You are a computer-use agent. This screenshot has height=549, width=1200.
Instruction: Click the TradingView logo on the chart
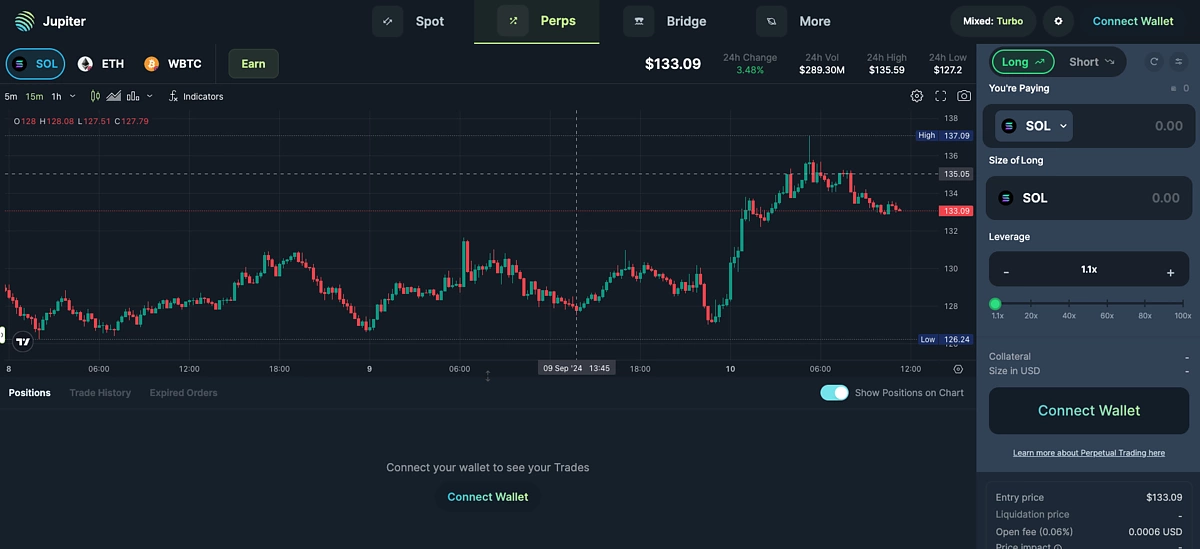23,342
